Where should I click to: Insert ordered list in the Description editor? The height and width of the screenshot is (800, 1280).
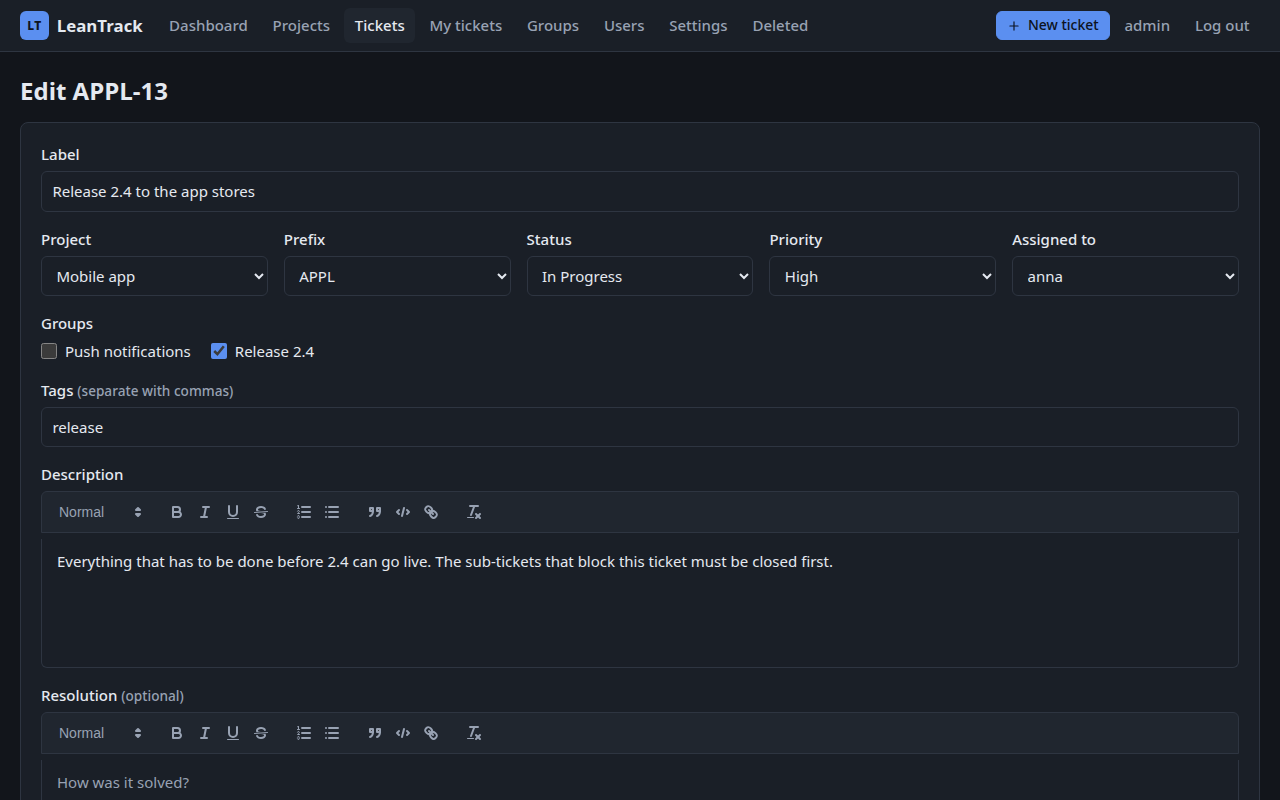pyautogui.click(x=304, y=512)
